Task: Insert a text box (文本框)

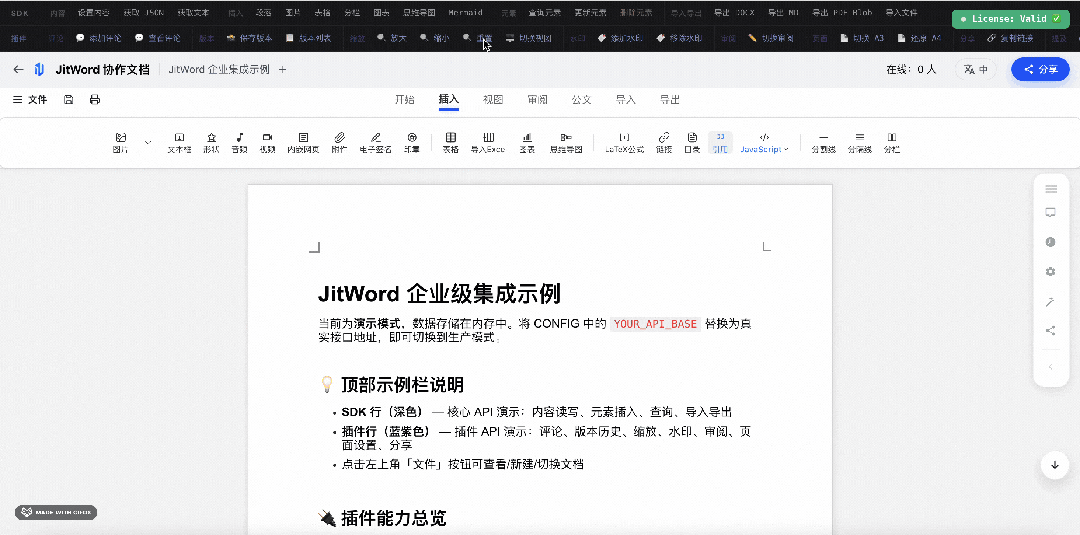Action: click(179, 143)
